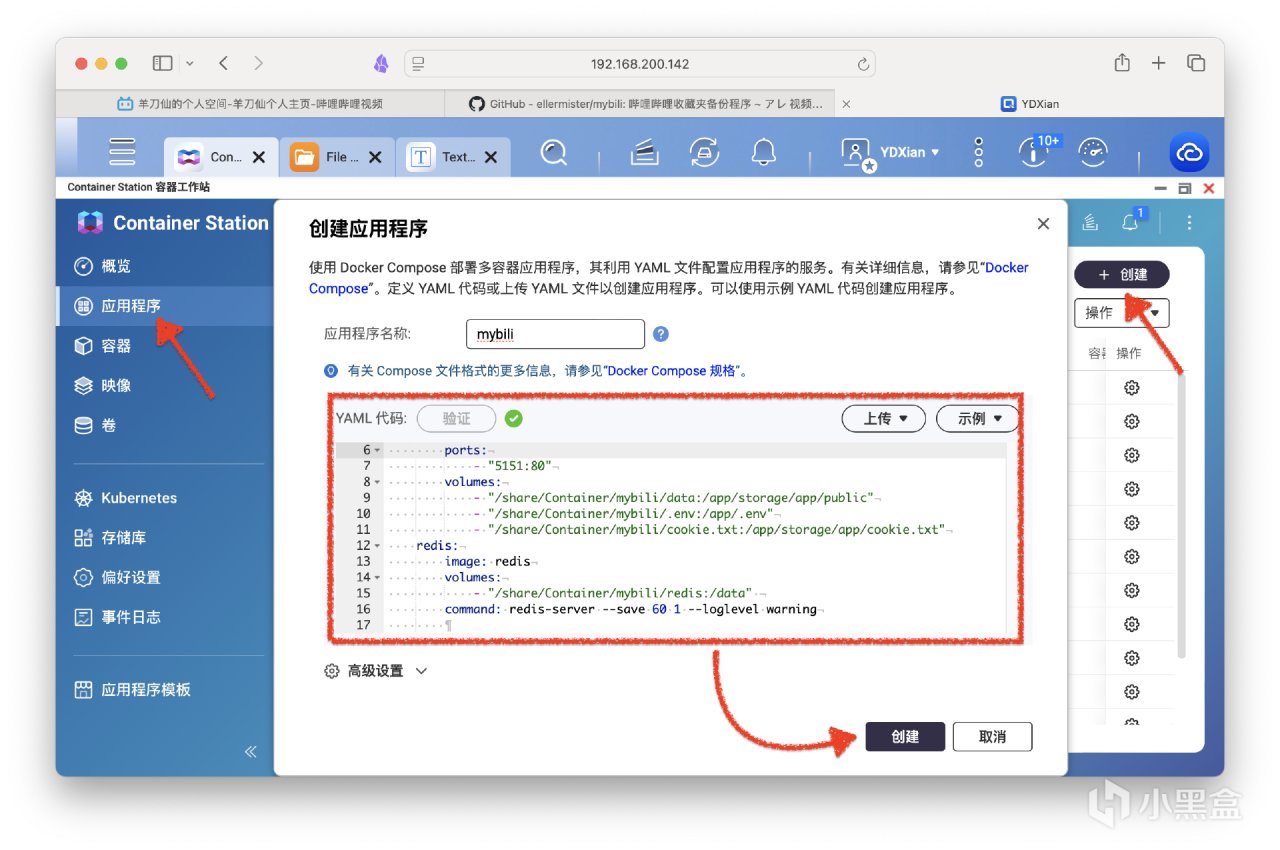Collapse the volumes fold arrow at line 14
Screen dimensions: 1280x850
click(377, 578)
